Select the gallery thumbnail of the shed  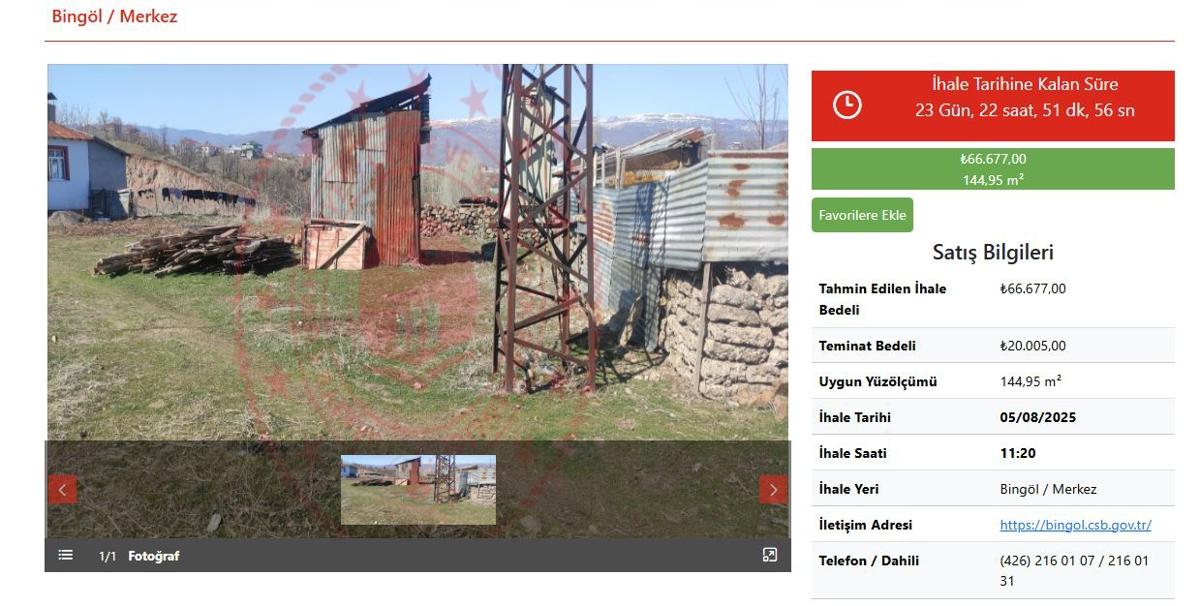pos(418,490)
